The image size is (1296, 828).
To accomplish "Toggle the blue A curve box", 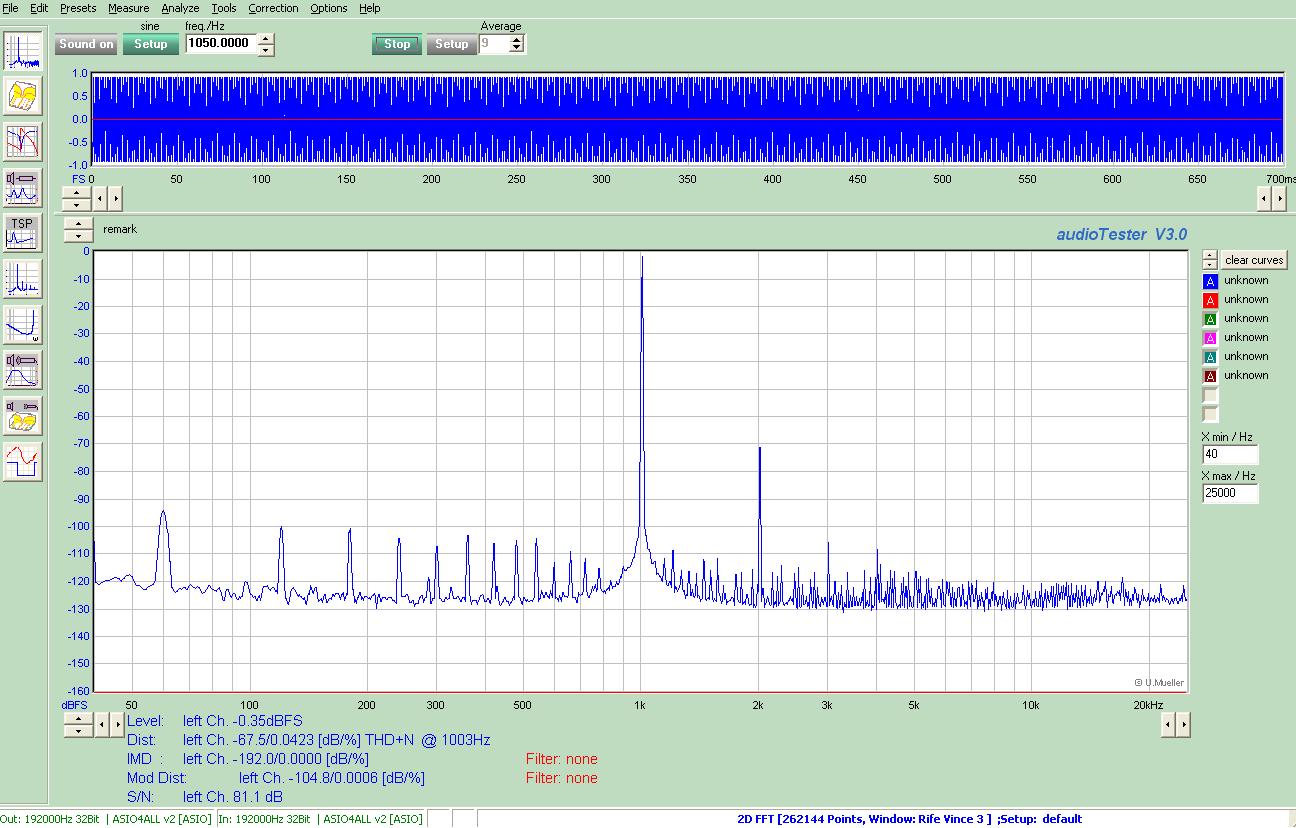I will [x=1210, y=281].
